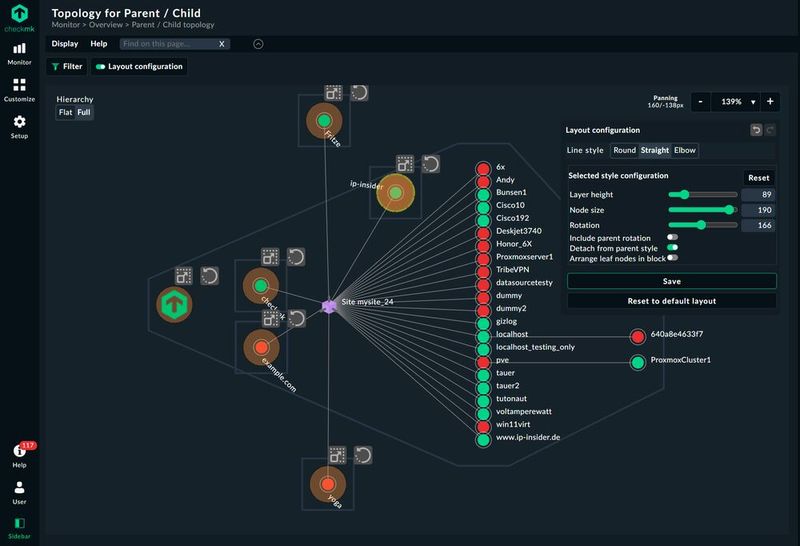
Task: Open the Help menu in menu bar
Action: click(99, 44)
